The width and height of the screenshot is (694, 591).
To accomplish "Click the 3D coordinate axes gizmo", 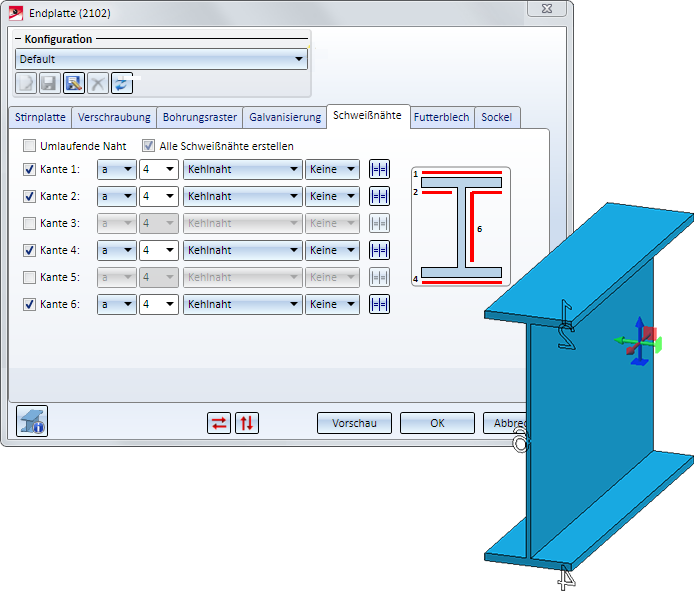I will point(638,341).
